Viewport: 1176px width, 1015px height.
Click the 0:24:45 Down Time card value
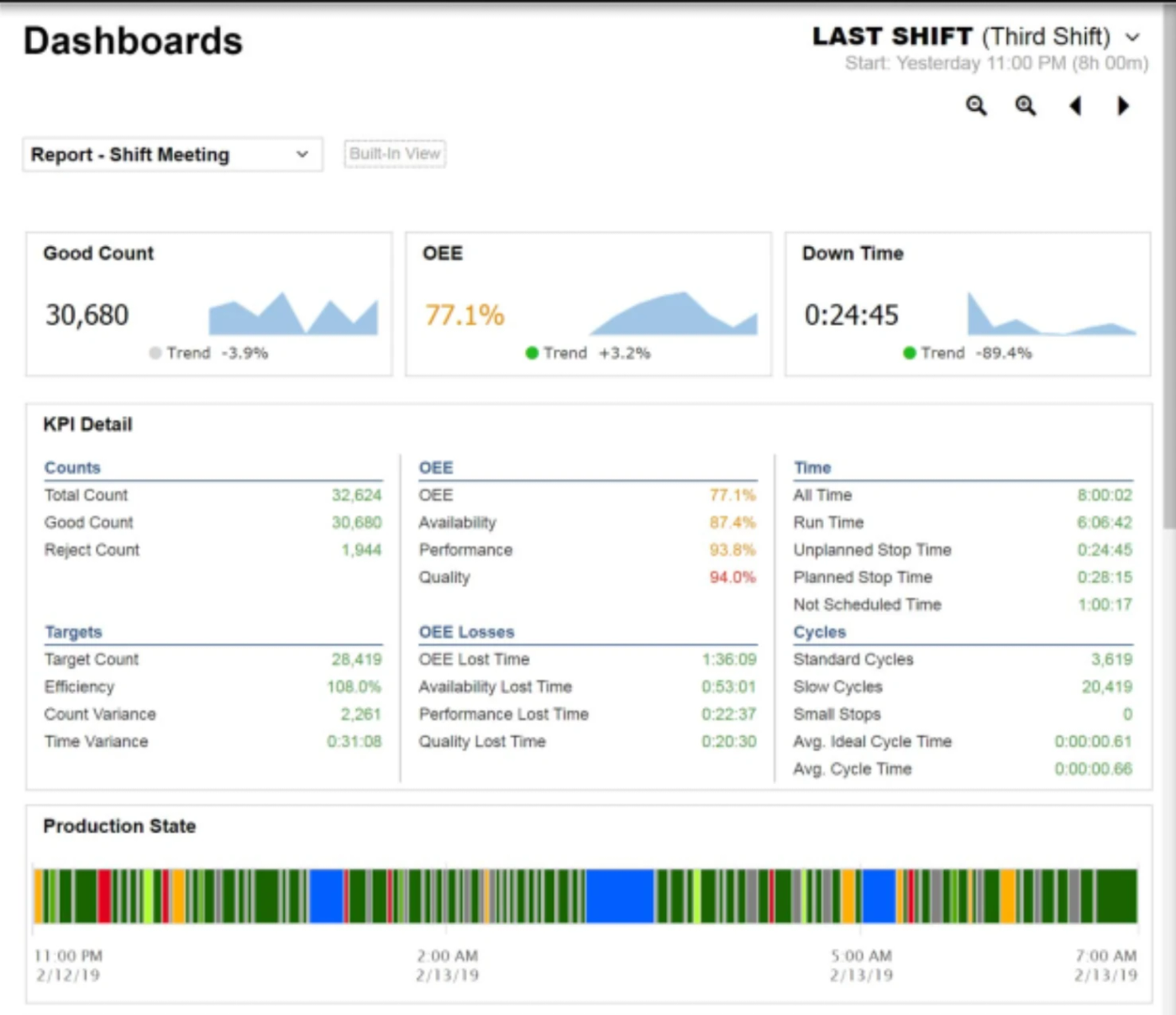pyautogui.click(x=852, y=315)
